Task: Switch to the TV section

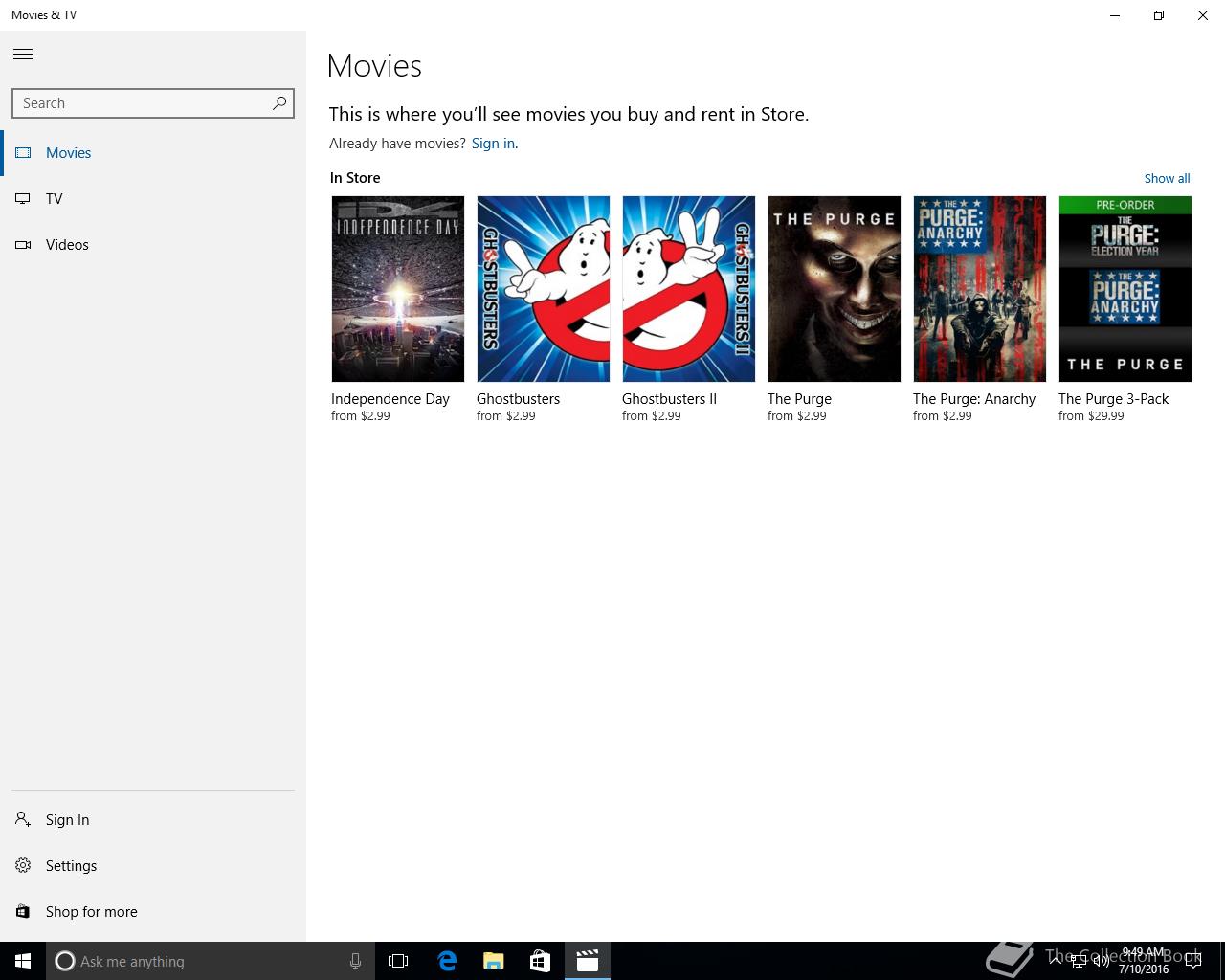Action: click(153, 199)
